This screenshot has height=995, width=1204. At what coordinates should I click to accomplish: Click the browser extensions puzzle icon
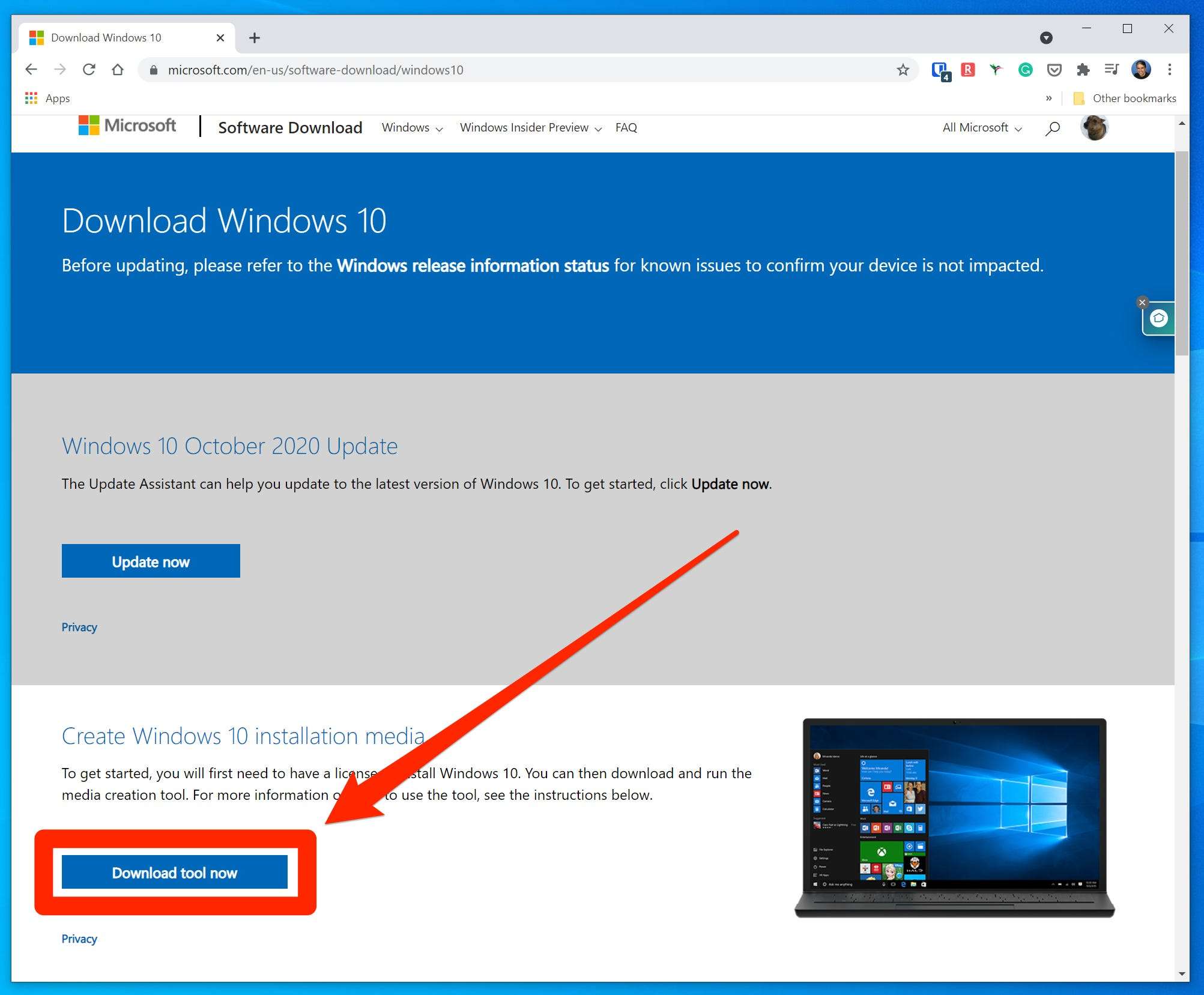coord(1085,70)
